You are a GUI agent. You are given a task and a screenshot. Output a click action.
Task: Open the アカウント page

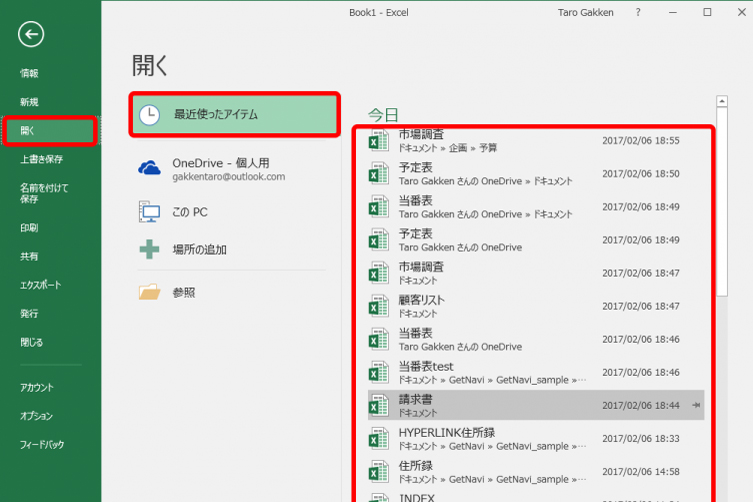click(36, 387)
